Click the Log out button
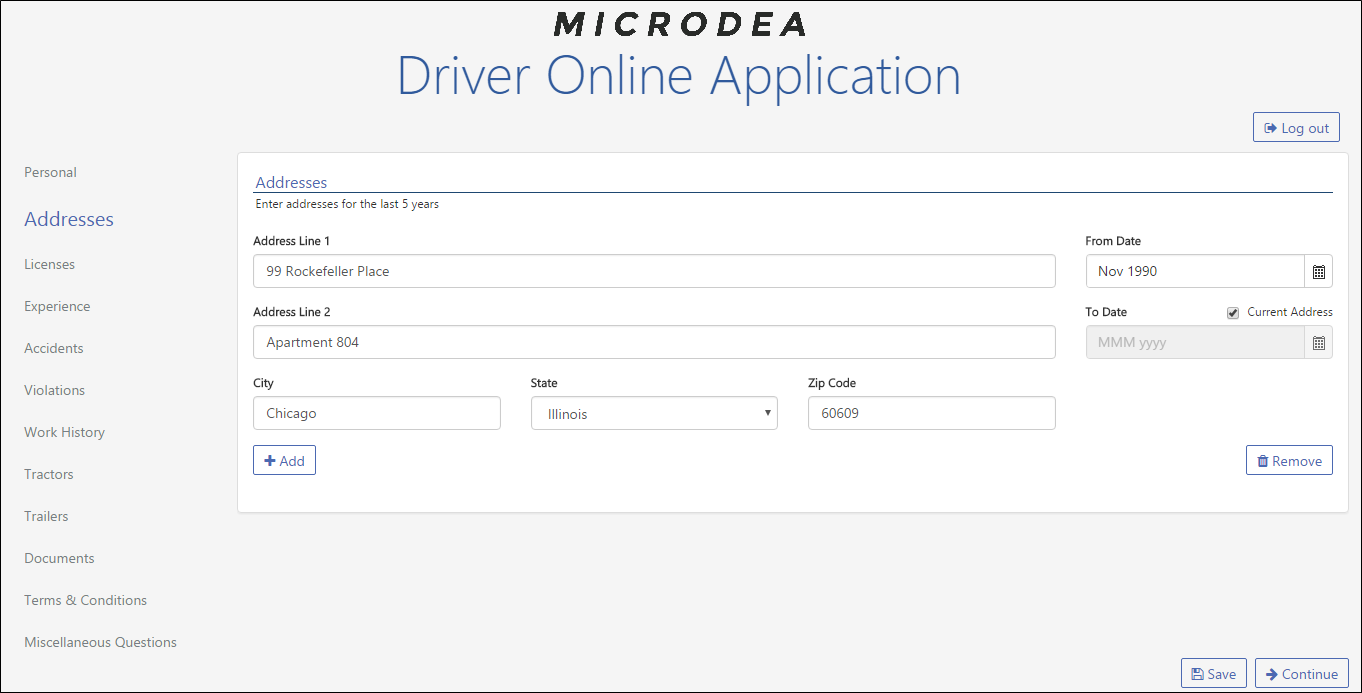The image size is (1362, 693). (x=1296, y=127)
